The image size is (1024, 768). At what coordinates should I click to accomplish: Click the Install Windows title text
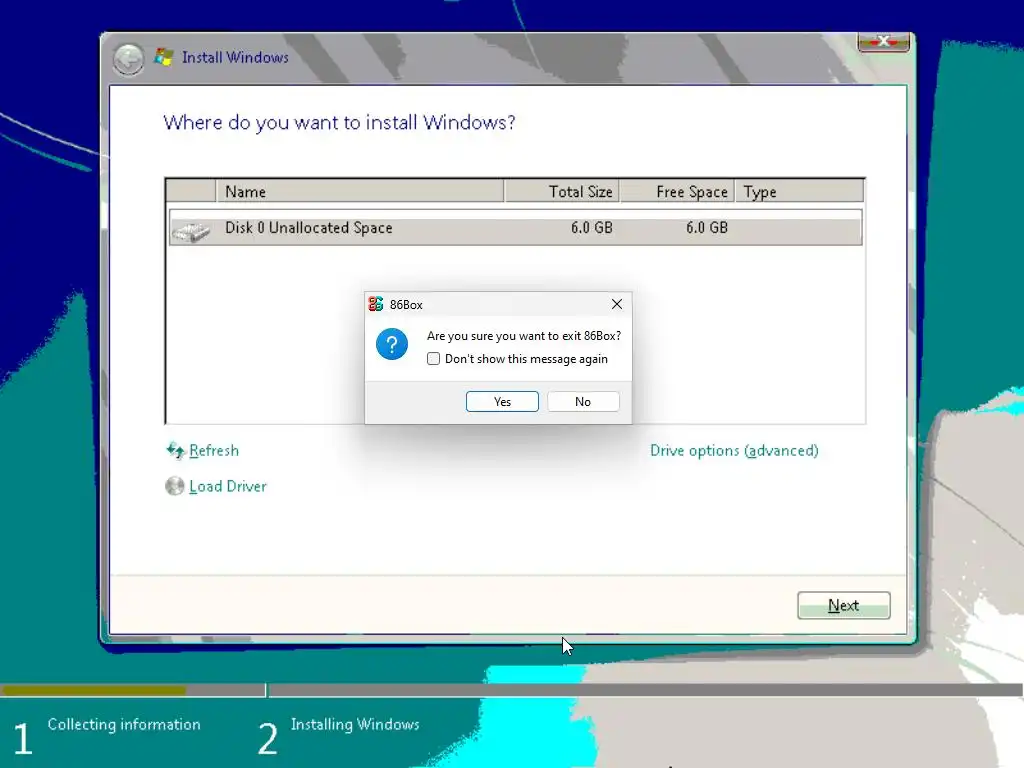[235, 57]
